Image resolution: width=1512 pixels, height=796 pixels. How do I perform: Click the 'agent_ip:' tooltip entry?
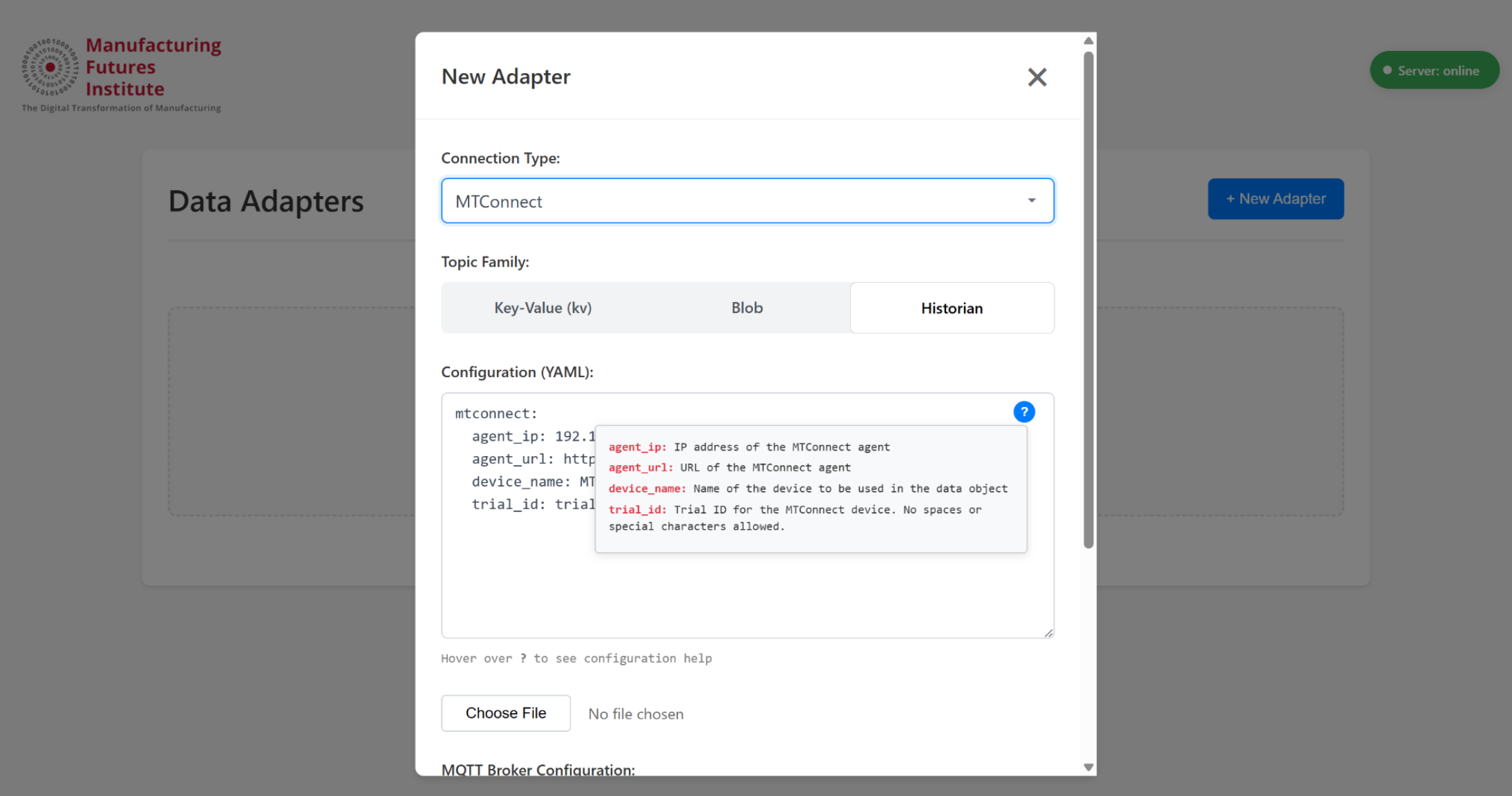749,447
